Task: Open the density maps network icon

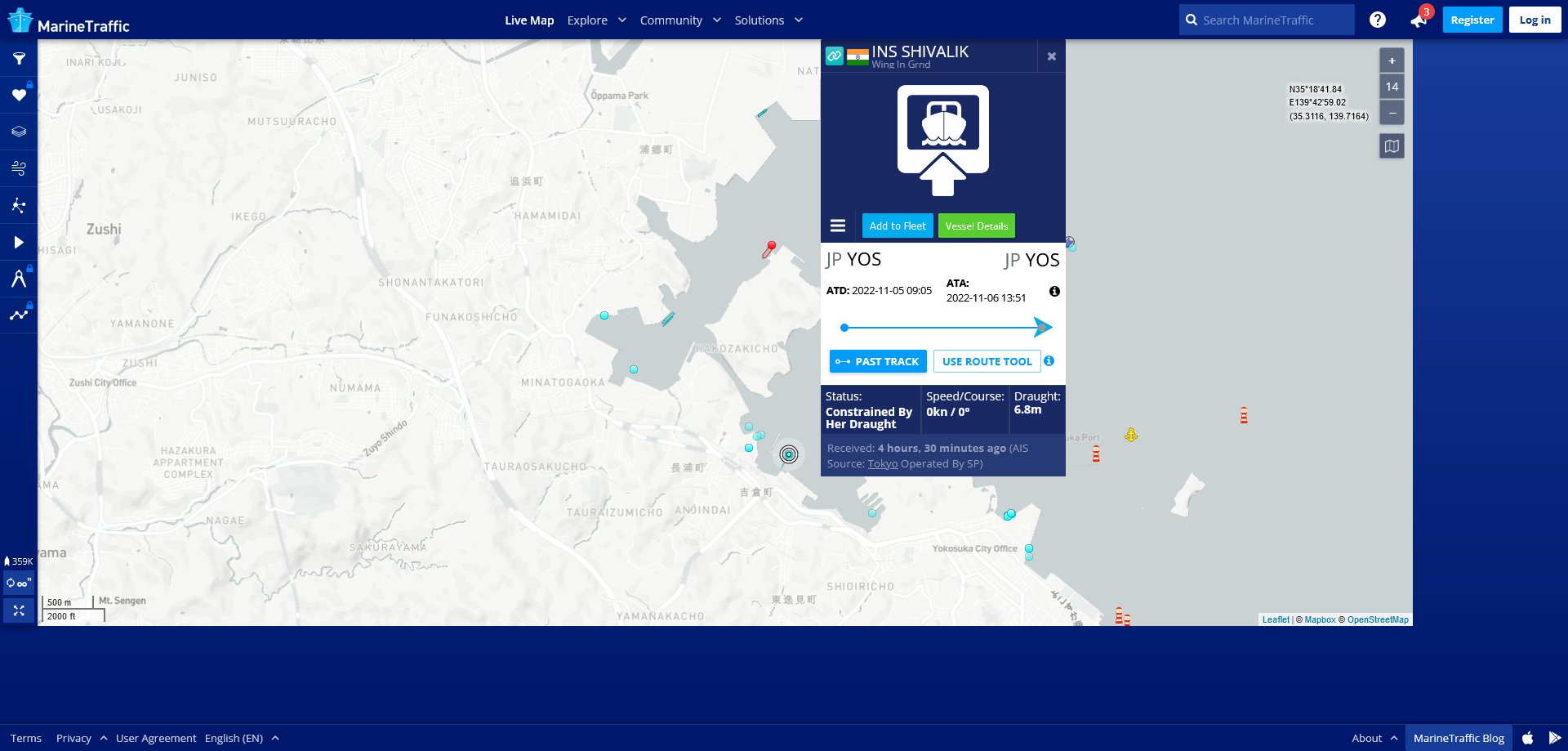Action: (19, 205)
